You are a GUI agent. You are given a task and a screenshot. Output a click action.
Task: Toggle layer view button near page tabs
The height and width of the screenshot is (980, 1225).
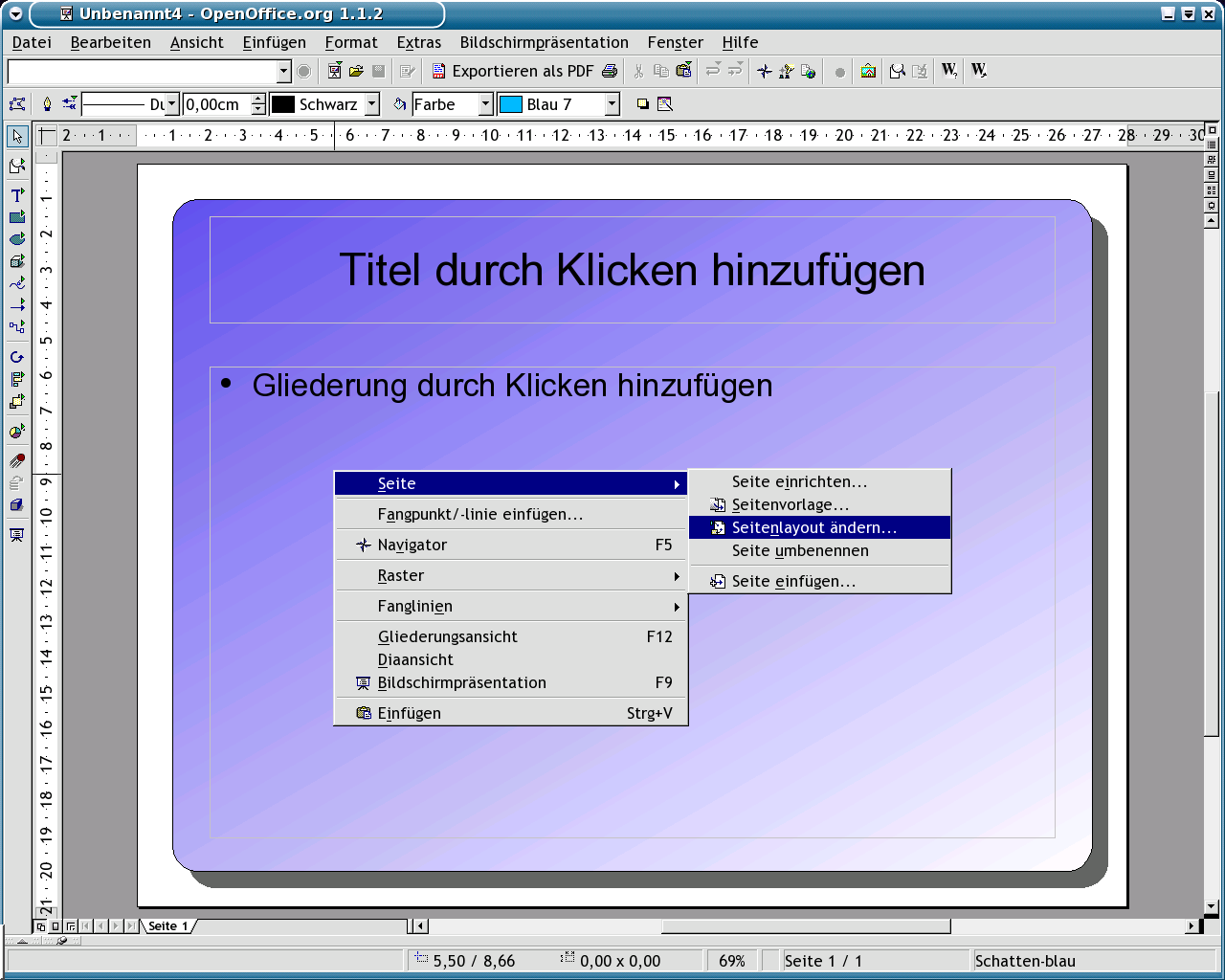coord(71,926)
